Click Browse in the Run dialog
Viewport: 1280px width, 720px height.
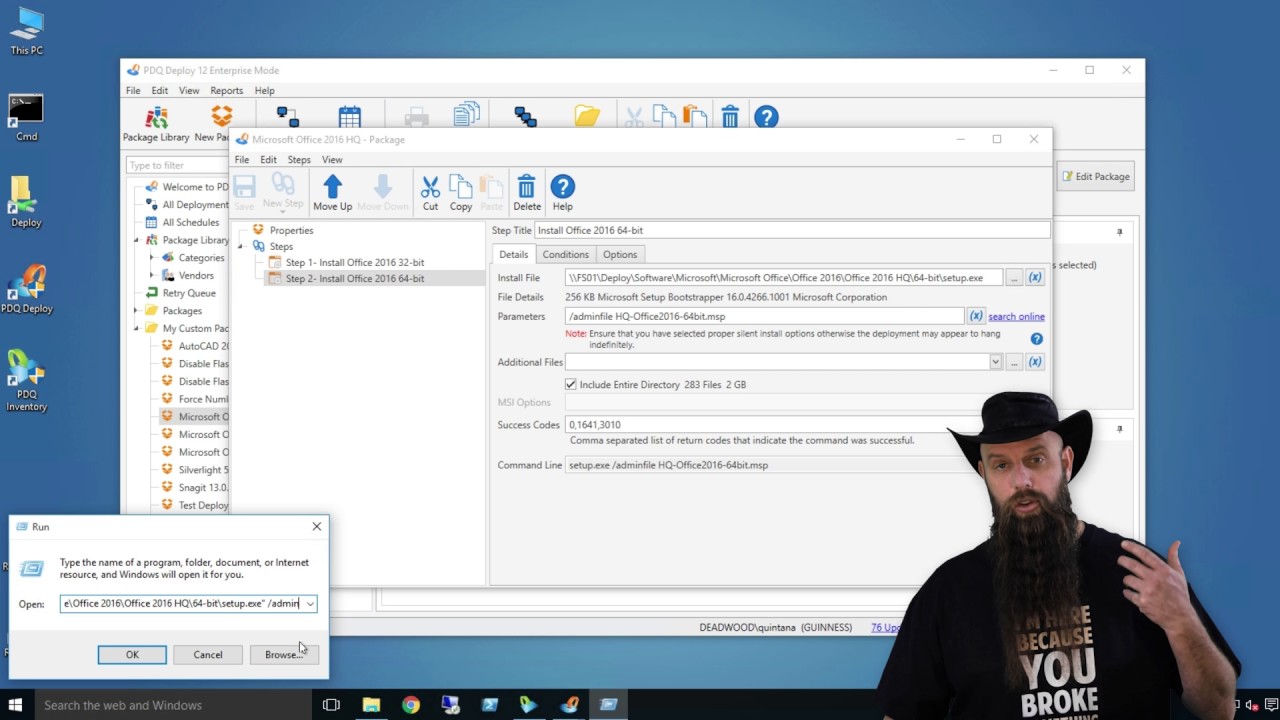tap(284, 654)
